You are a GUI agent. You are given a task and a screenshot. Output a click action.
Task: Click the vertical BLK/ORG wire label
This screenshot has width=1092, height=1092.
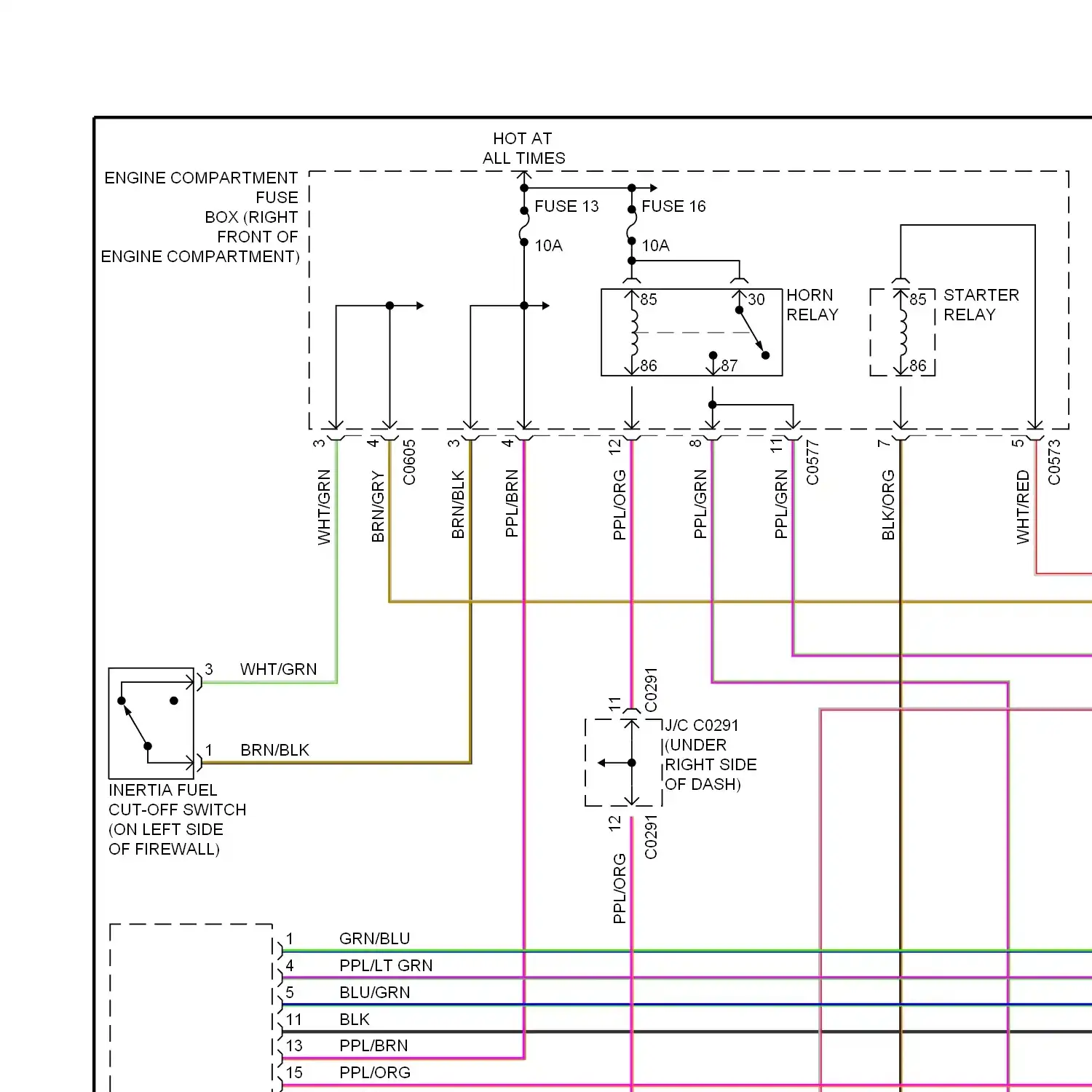(888, 505)
